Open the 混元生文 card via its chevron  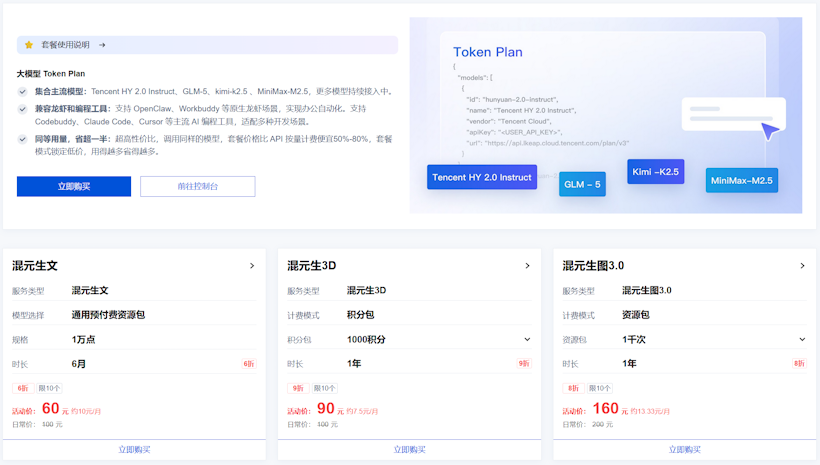click(252, 266)
